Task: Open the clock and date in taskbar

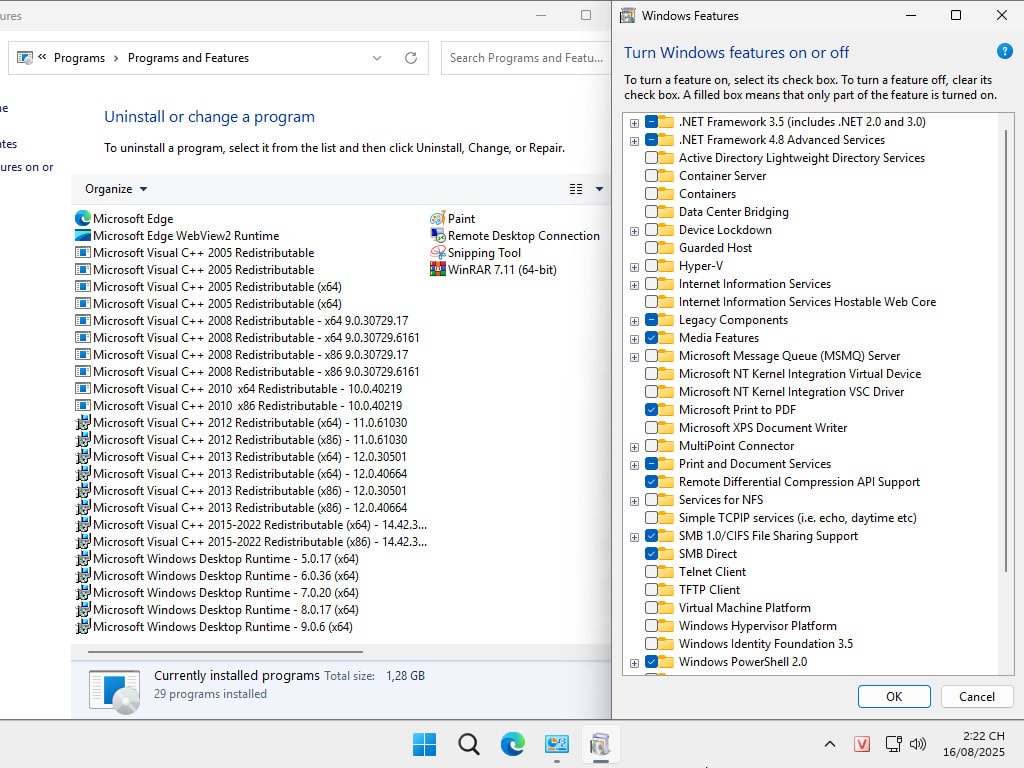Action: [x=974, y=744]
